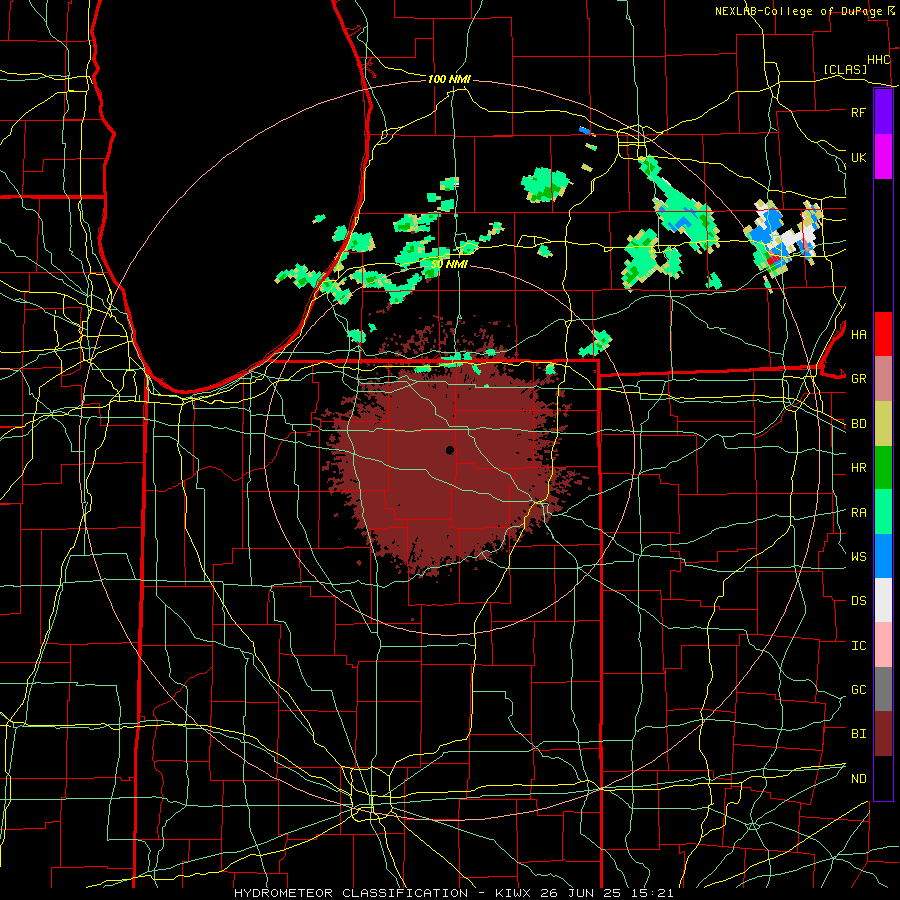Select the GR dusty pink legend swatch
The height and width of the screenshot is (900, 900).
(x=883, y=379)
